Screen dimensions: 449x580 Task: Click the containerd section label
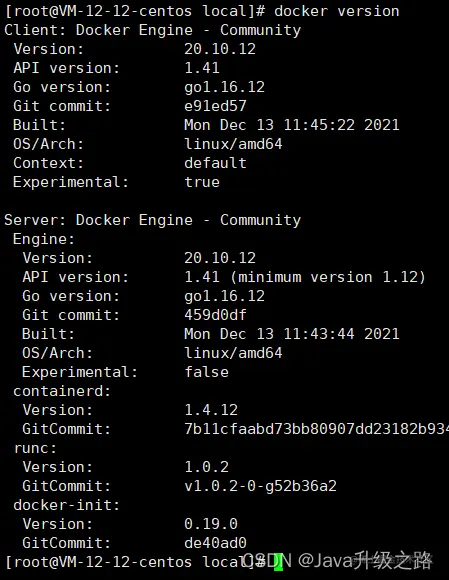pos(62,391)
